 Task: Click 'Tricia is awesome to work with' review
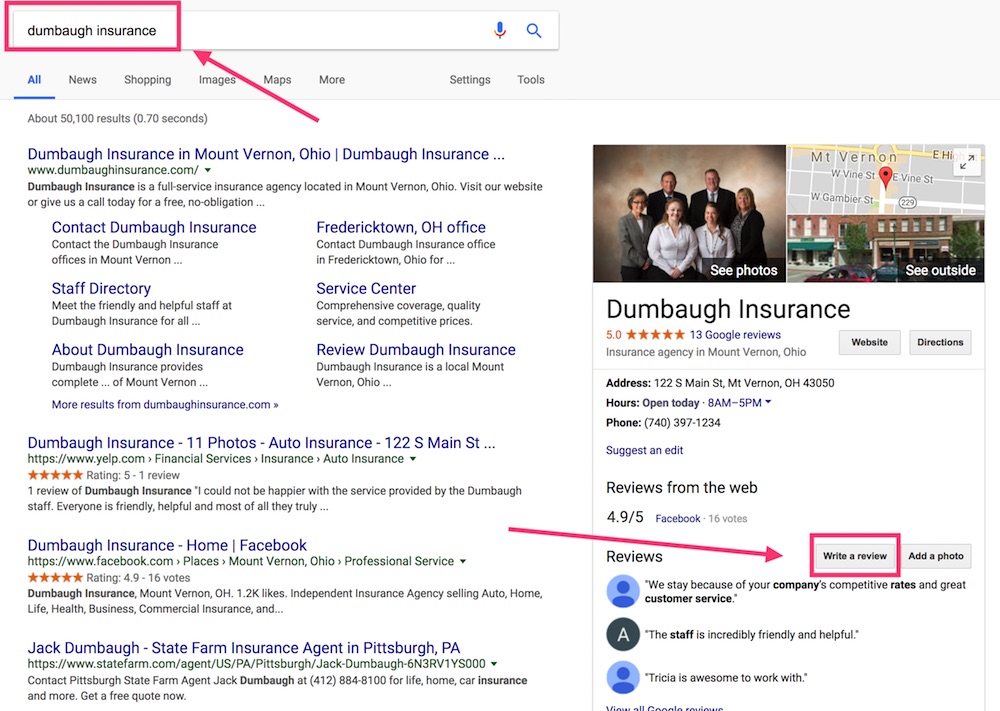[x=726, y=678]
